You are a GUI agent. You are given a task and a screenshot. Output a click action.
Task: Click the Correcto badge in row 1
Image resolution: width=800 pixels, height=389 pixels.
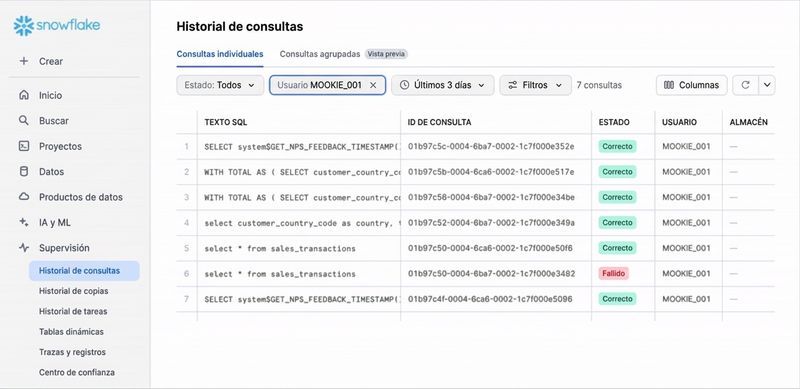[x=617, y=147]
